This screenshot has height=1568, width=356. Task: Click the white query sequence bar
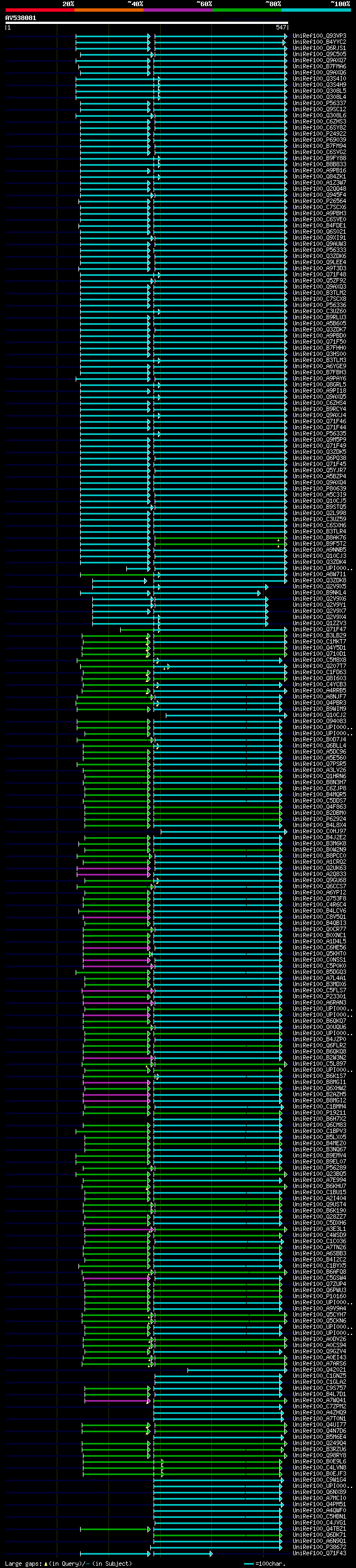(147, 22)
